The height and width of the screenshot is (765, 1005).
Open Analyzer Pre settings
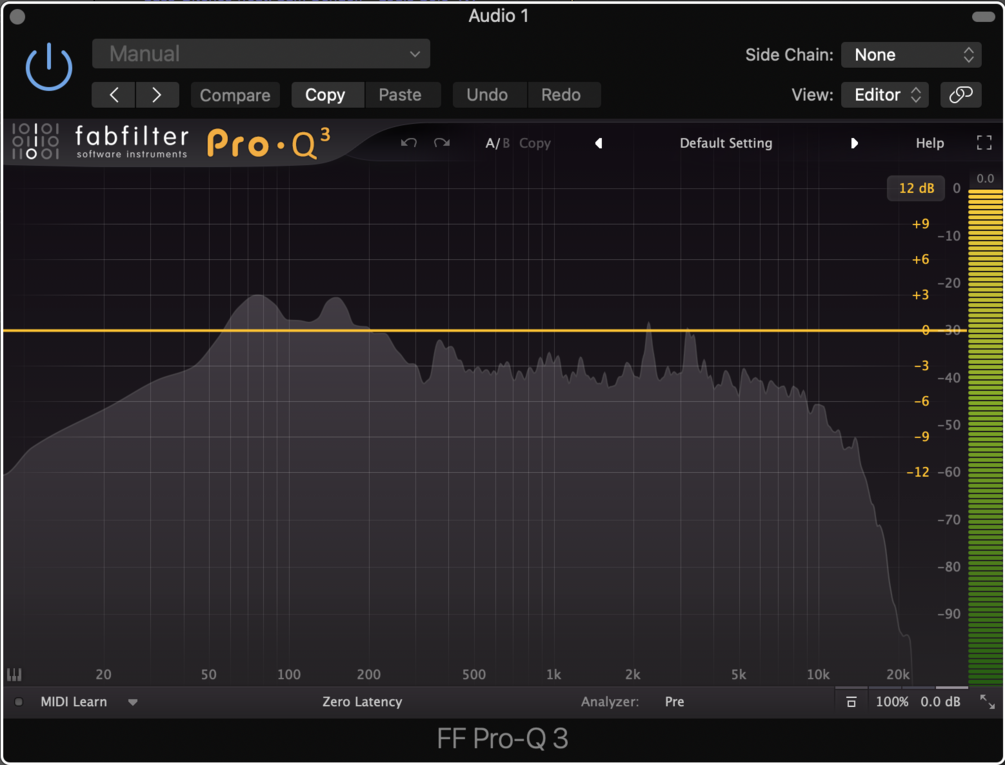674,702
